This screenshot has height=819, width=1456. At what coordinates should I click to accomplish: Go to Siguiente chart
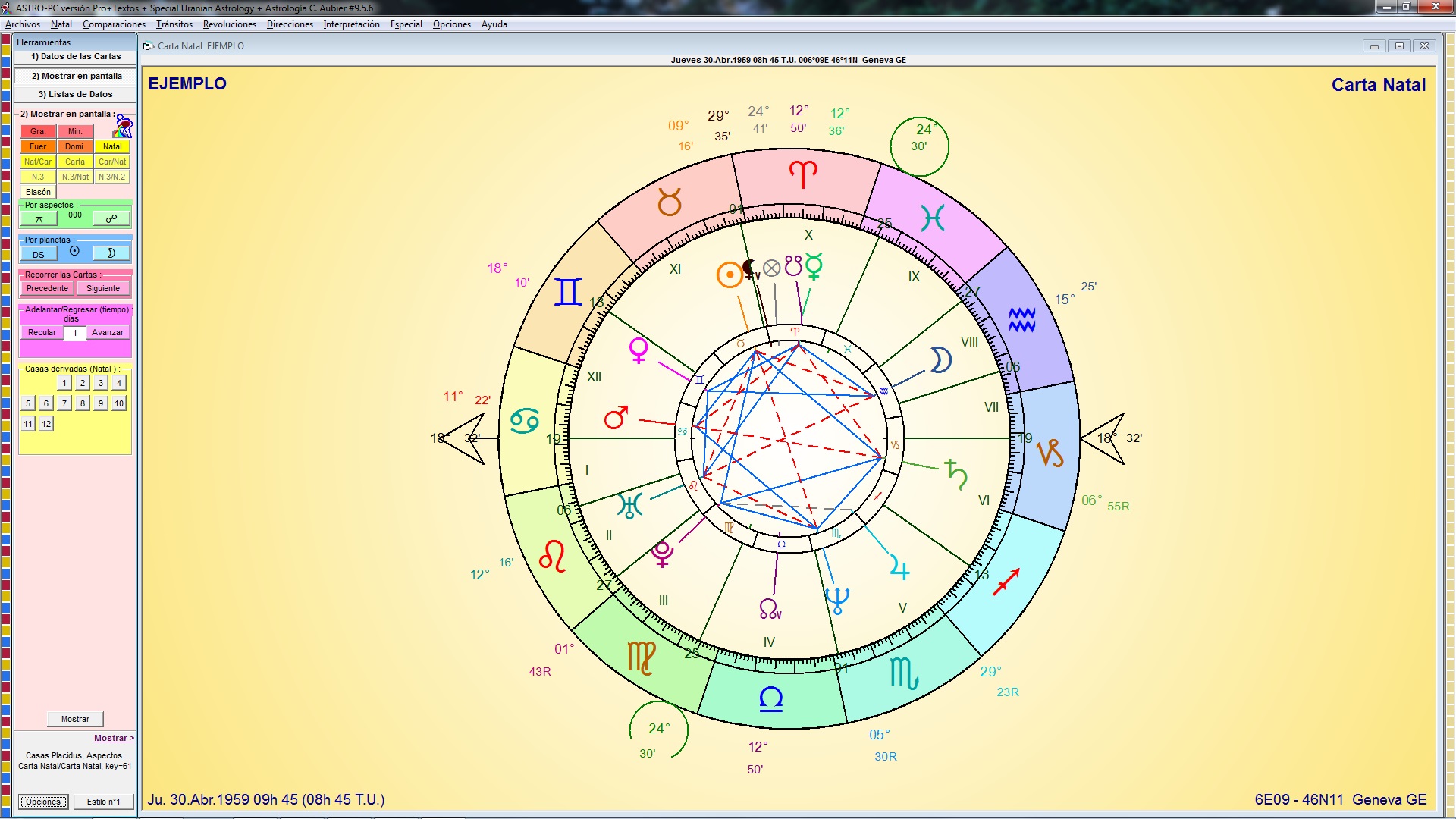click(x=103, y=288)
